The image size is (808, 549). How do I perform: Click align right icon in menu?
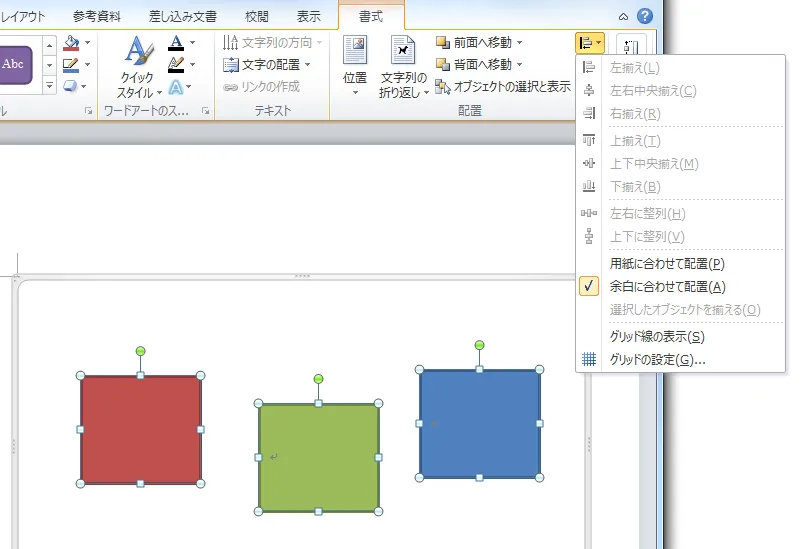[x=589, y=113]
